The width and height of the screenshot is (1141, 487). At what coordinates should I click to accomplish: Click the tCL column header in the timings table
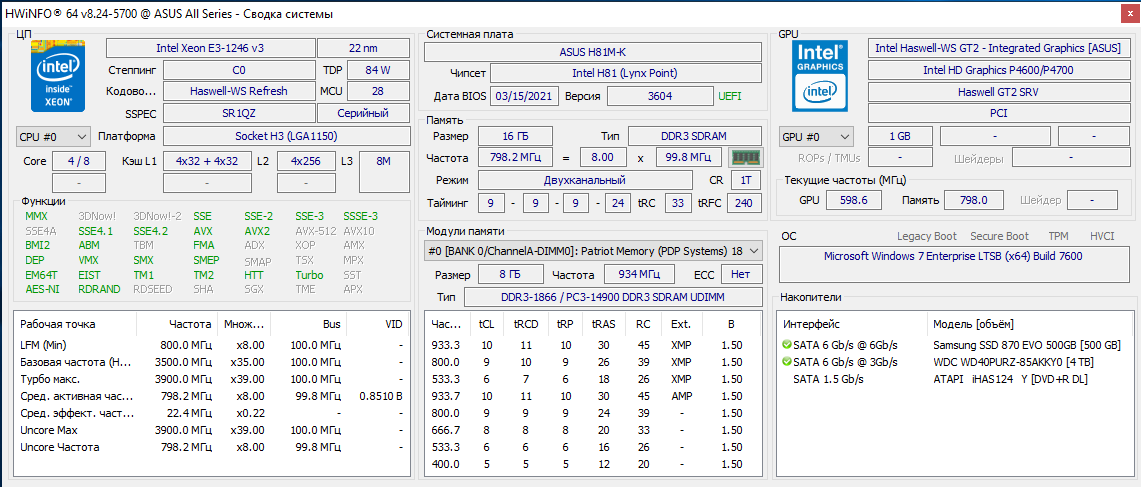[486, 324]
